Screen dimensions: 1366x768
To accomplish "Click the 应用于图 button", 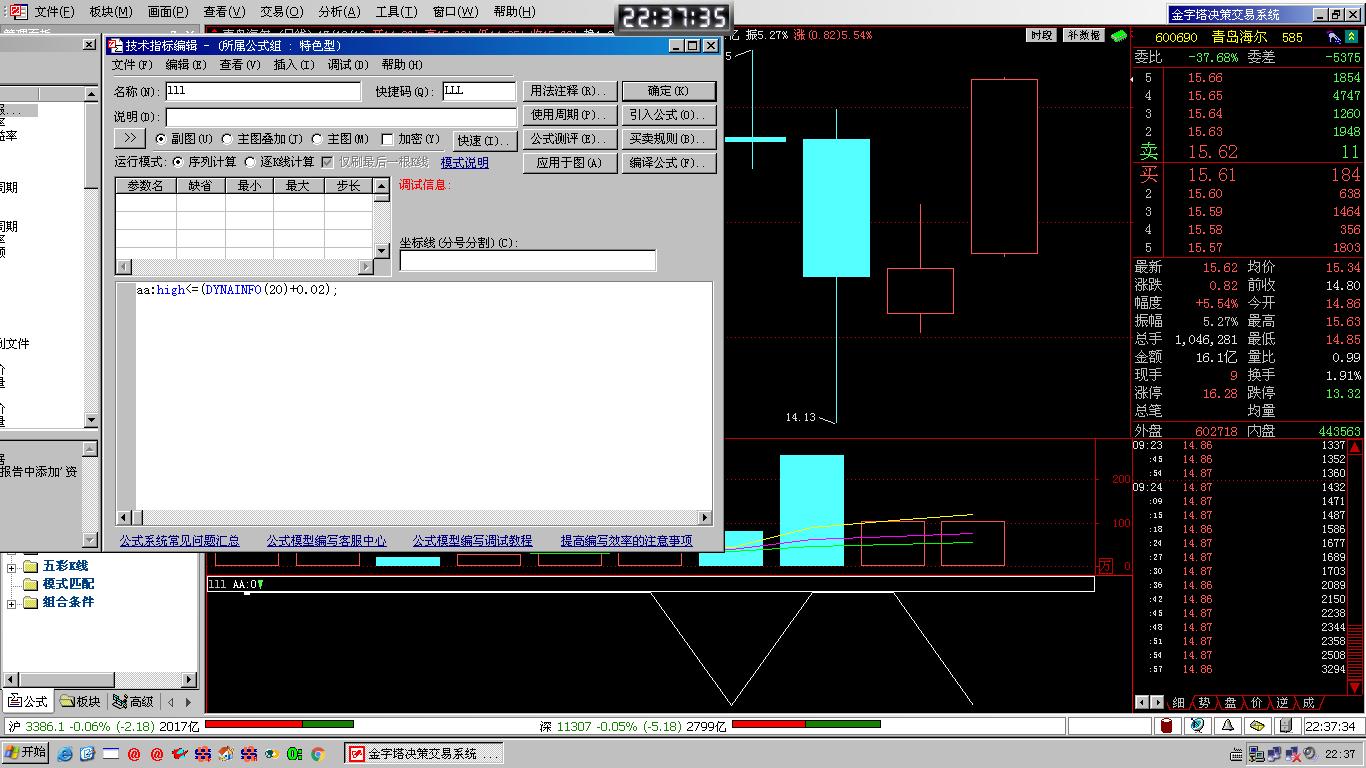I will (570, 163).
